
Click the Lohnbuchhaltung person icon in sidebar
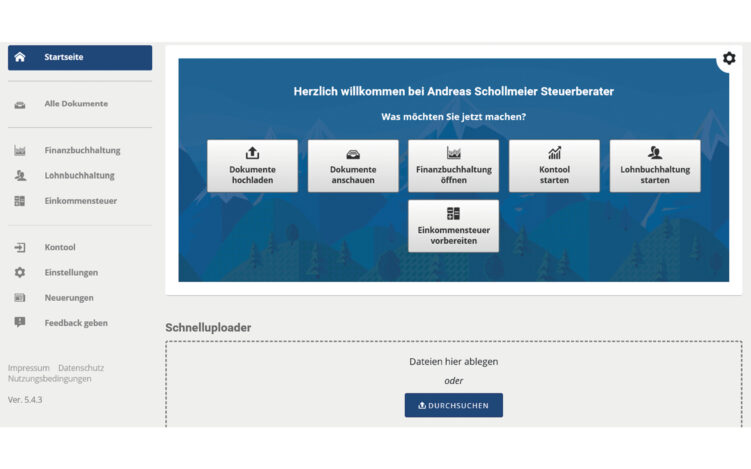(20, 176)
